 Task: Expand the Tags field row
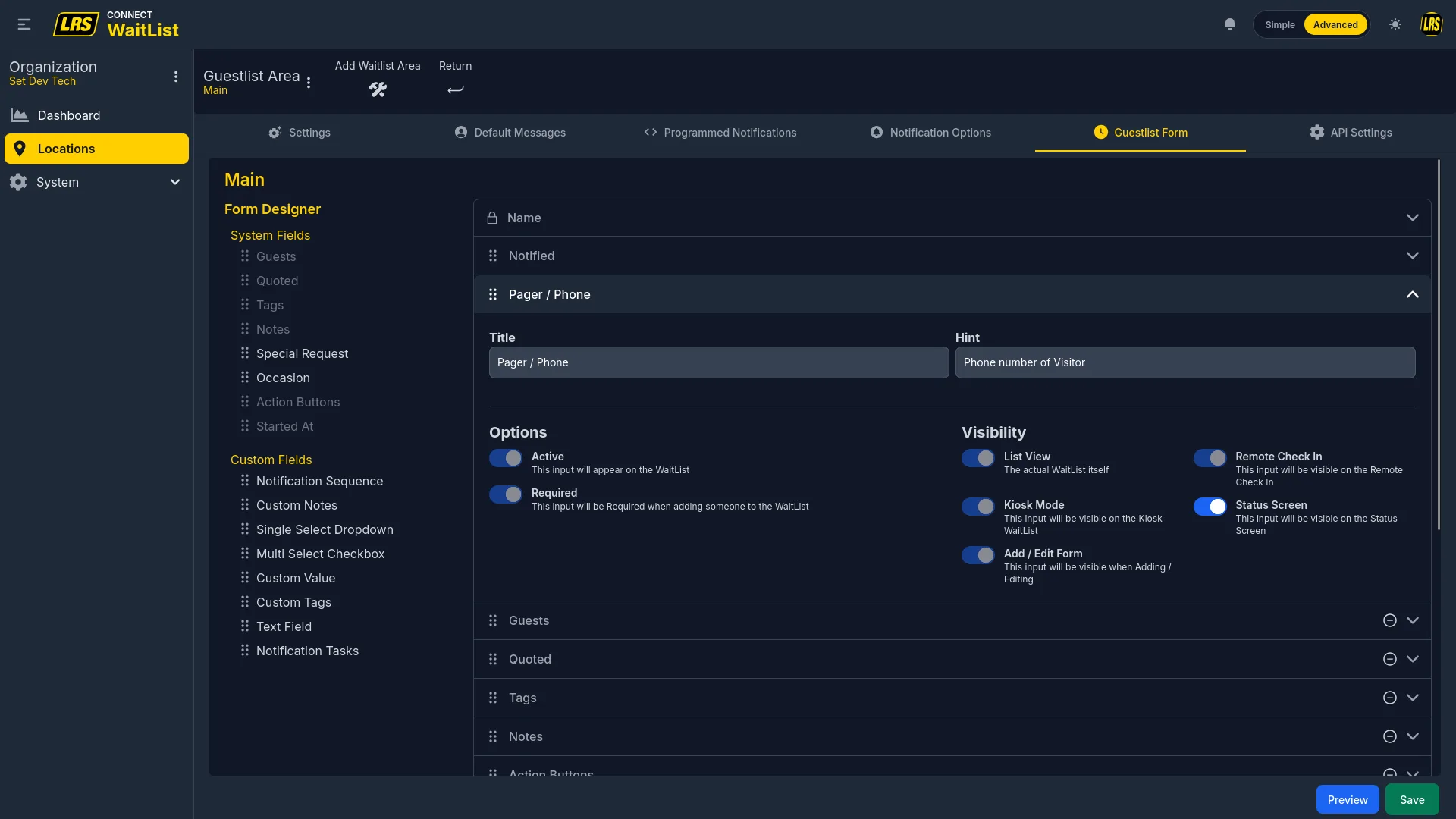point(1412,698)
